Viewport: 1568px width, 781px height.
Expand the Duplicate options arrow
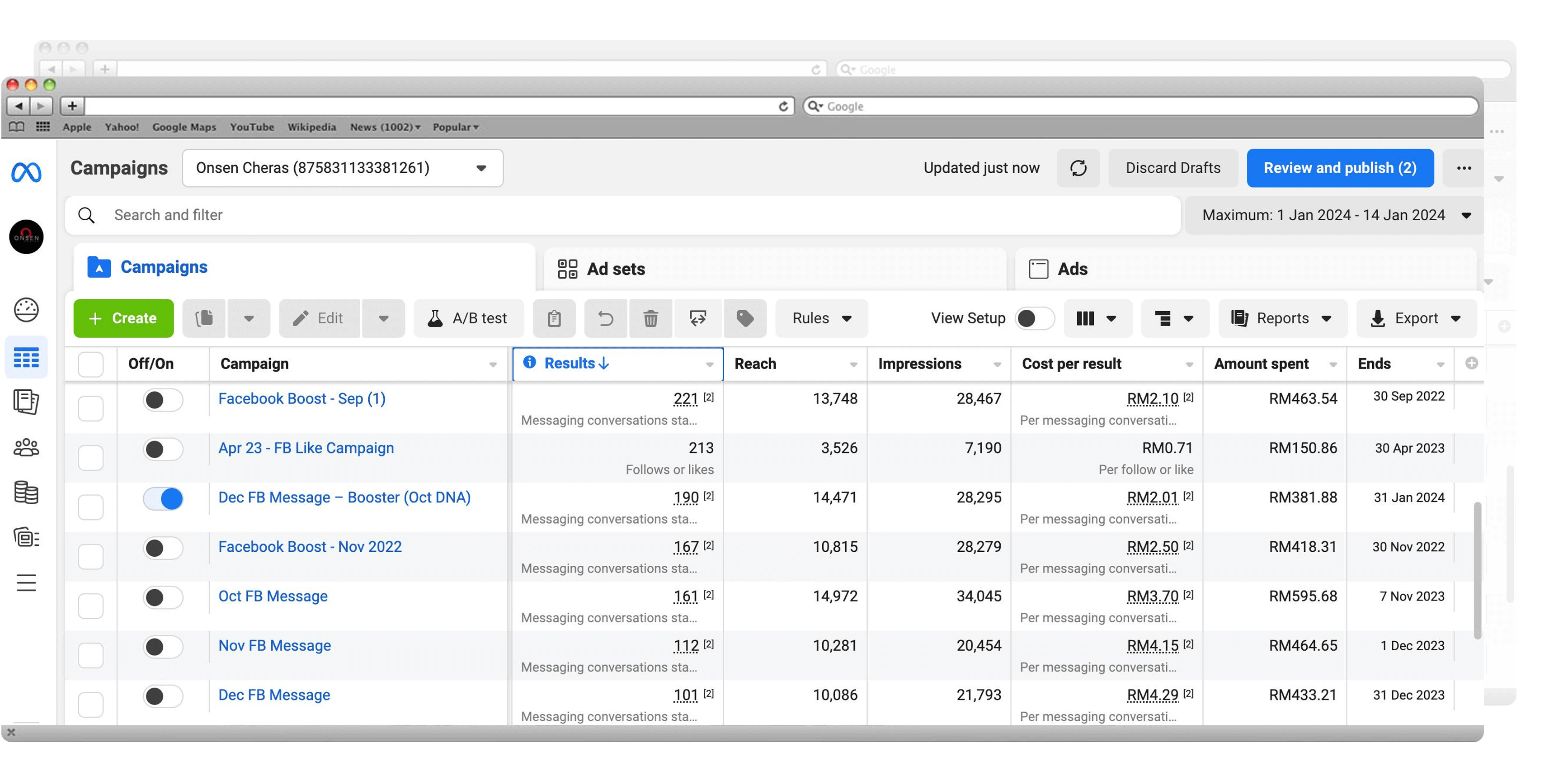(x=249, y=318)
